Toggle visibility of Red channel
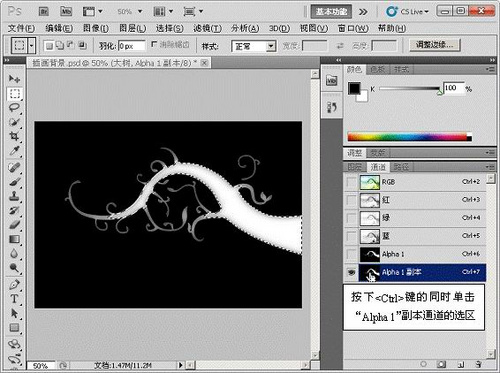The image size is (500, 373). coord(351,200)
